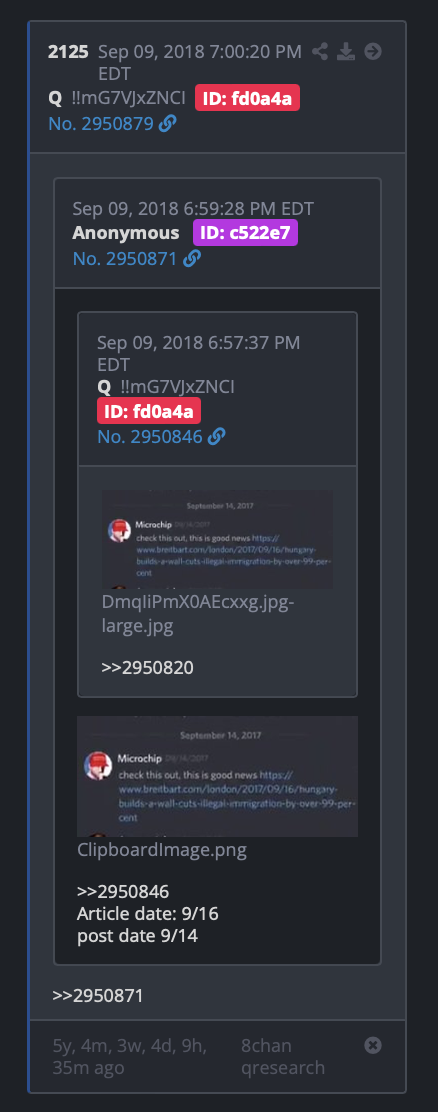Follow the >>2950820 reply reference
Viewport: 438px width, 1112px height.
click(x=147, y=667)
